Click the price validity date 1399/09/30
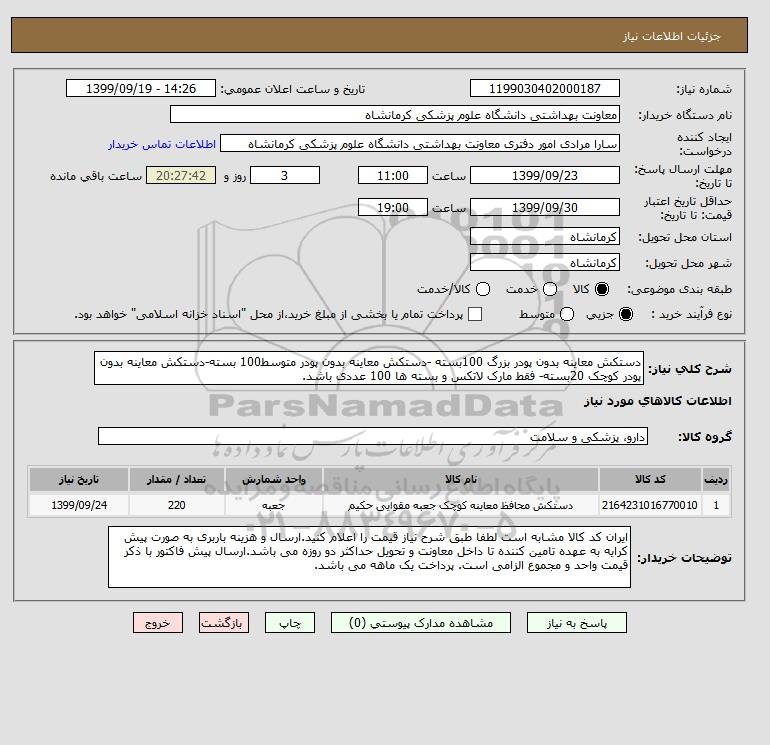Image resolution: width=770 pixels, height=745 pixels. pyautogui.click(x=545, y=207)
